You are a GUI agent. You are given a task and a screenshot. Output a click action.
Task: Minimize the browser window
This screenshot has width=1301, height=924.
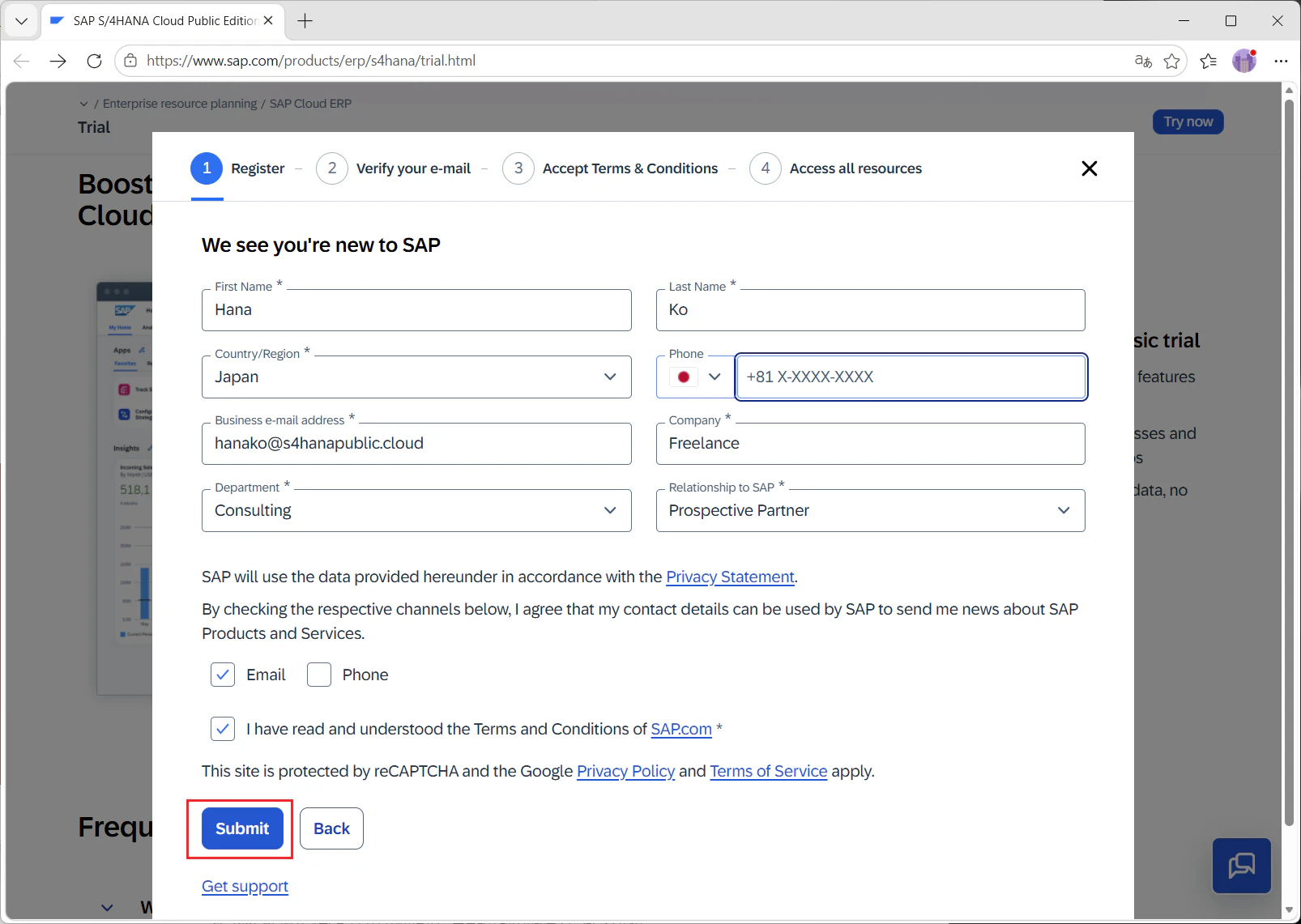1184,21
